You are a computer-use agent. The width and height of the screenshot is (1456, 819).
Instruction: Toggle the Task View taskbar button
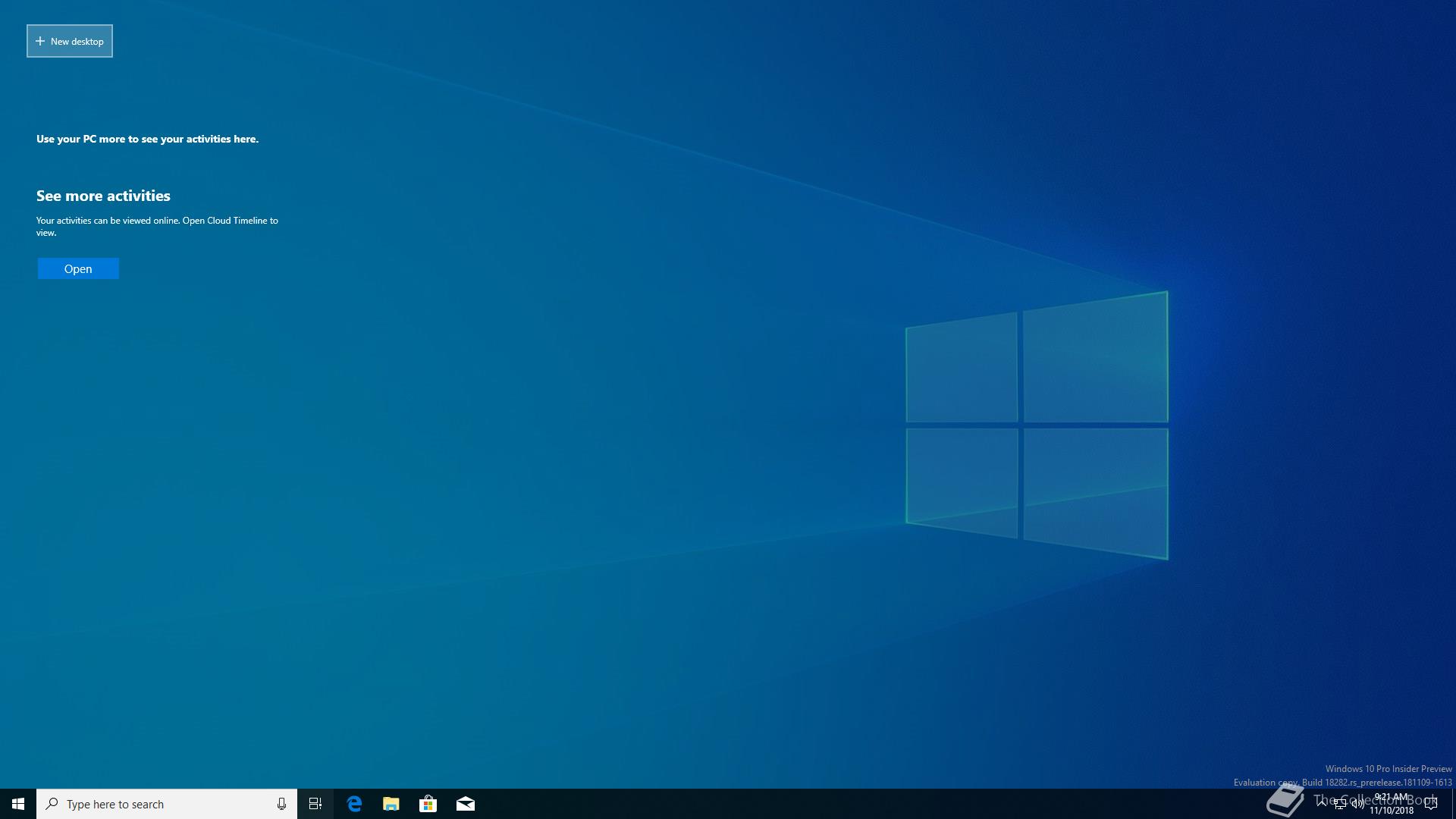tap(315, 804)
